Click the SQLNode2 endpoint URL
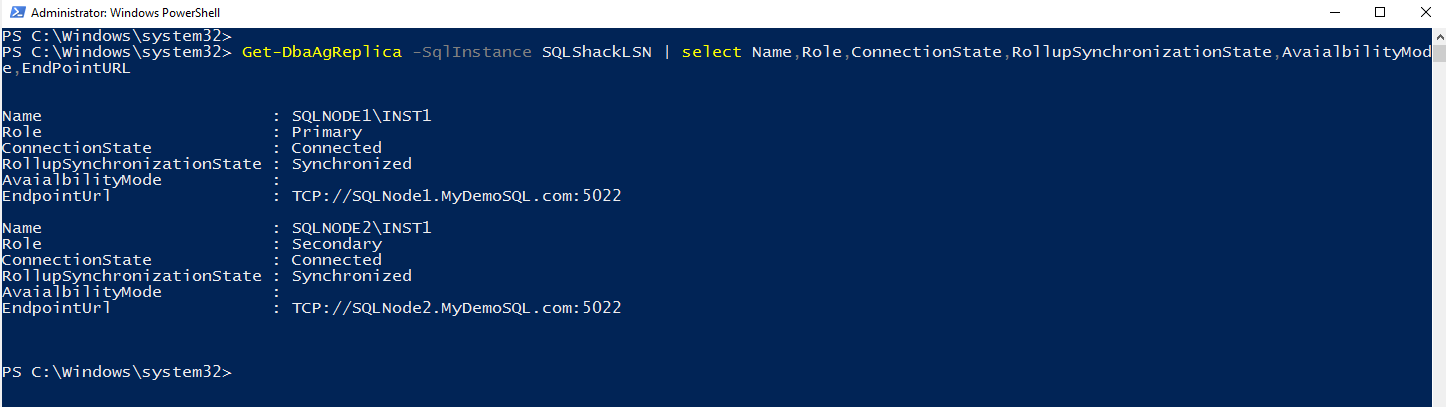Screen dimensions: 1446x407 (456, 308)
